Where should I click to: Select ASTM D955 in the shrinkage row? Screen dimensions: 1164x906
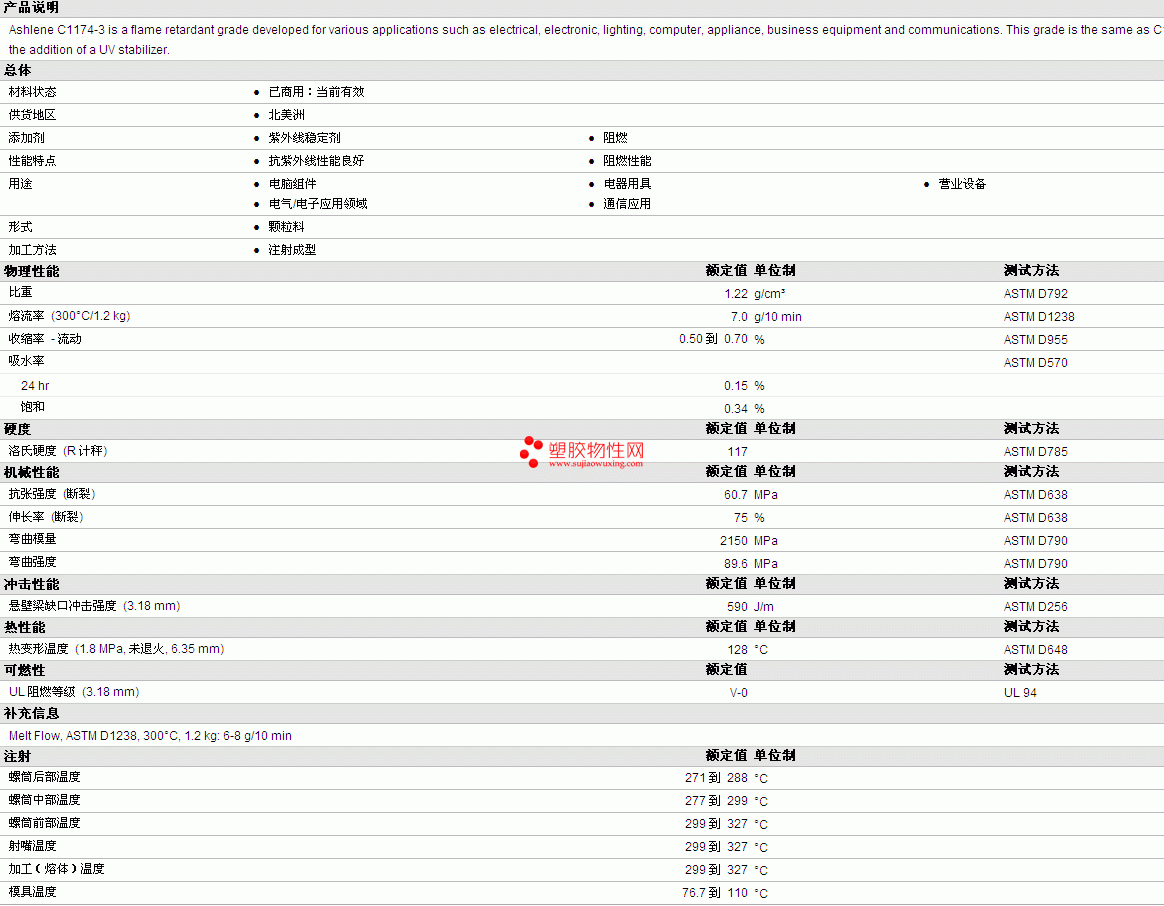pos(1036,339)
